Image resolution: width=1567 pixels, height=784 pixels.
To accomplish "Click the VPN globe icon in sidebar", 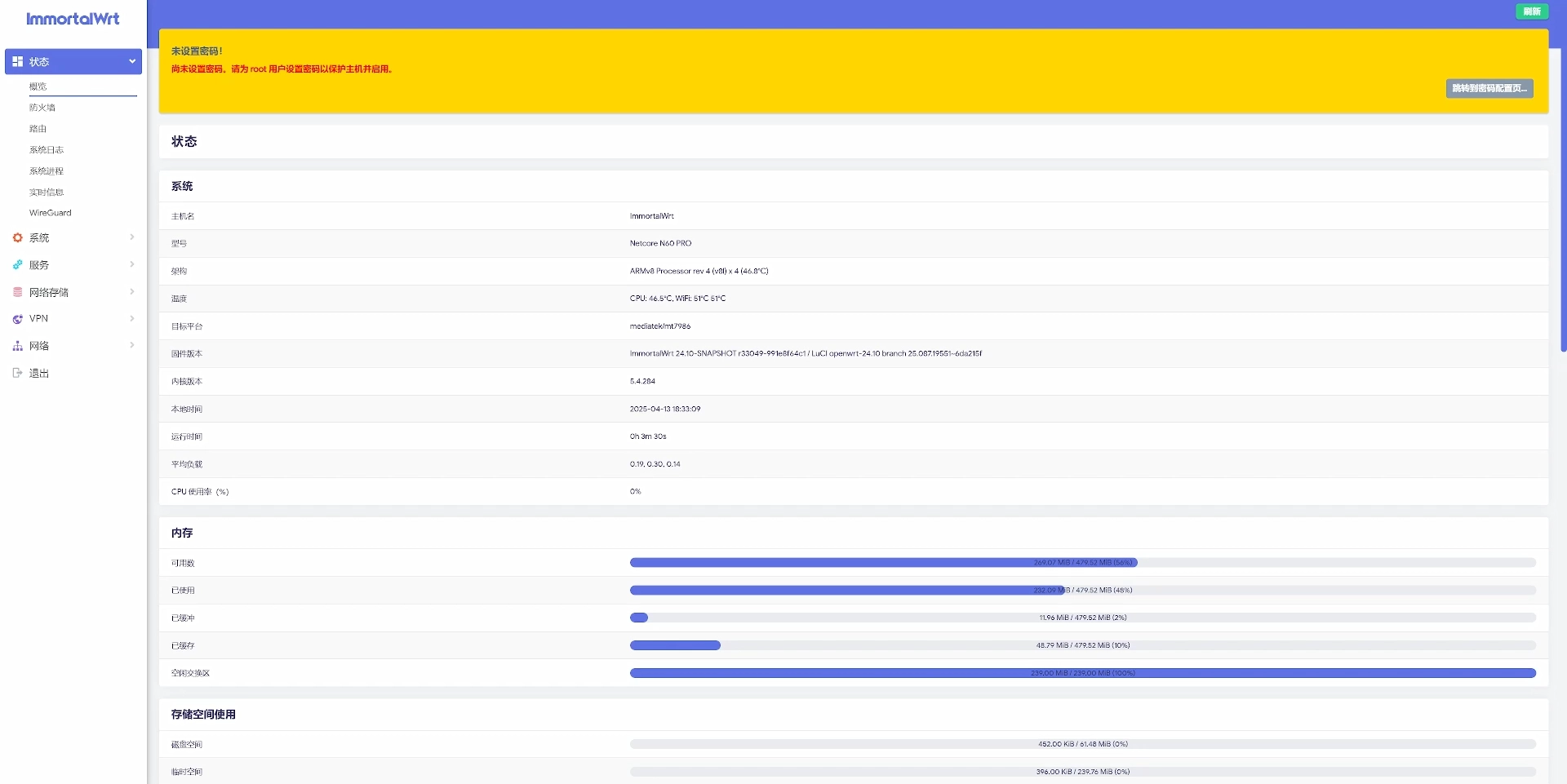I will click(x=17, y=318).
